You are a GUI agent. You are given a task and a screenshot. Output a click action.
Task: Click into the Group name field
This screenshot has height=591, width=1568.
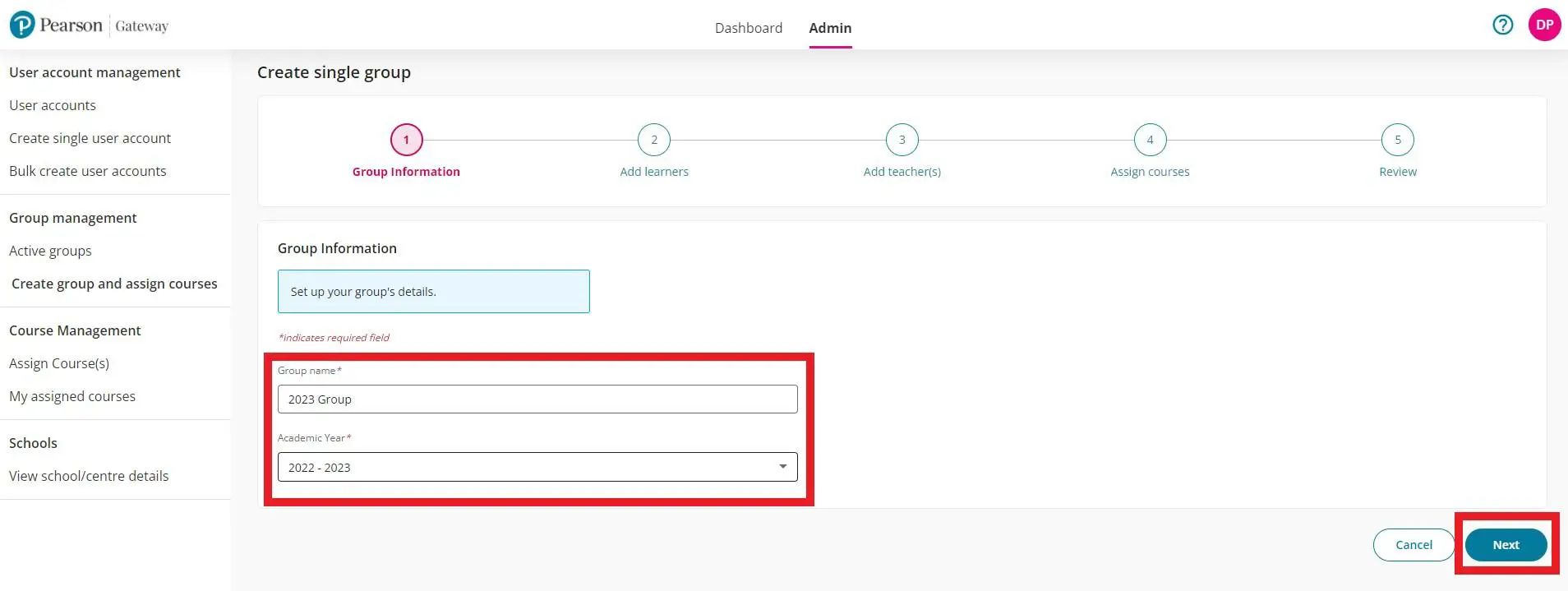coord(537,399)
